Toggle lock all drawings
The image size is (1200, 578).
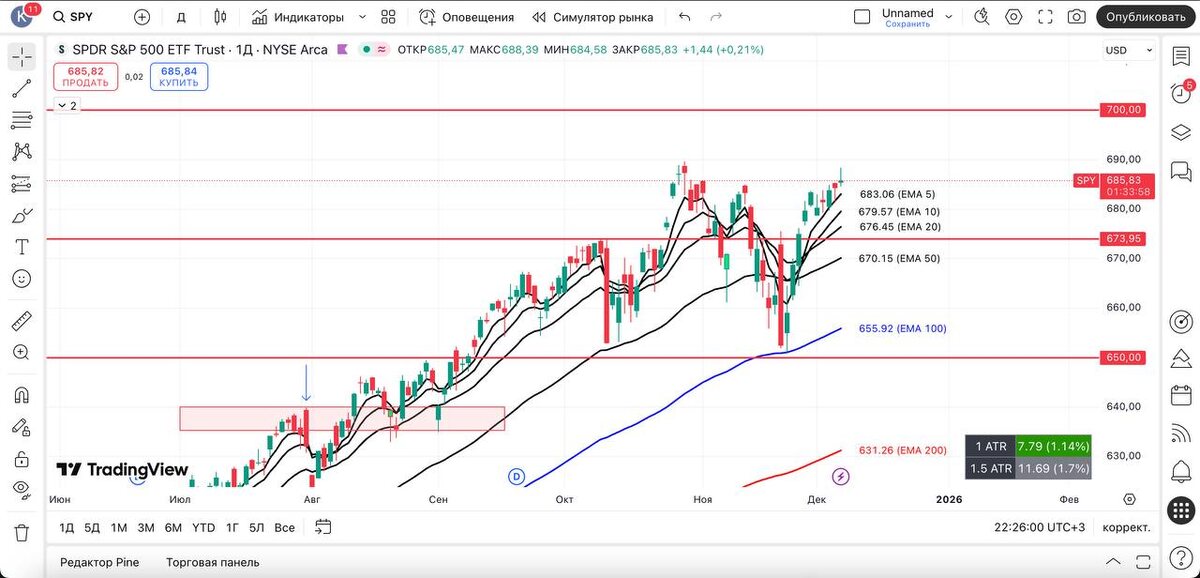coord(21,458)
